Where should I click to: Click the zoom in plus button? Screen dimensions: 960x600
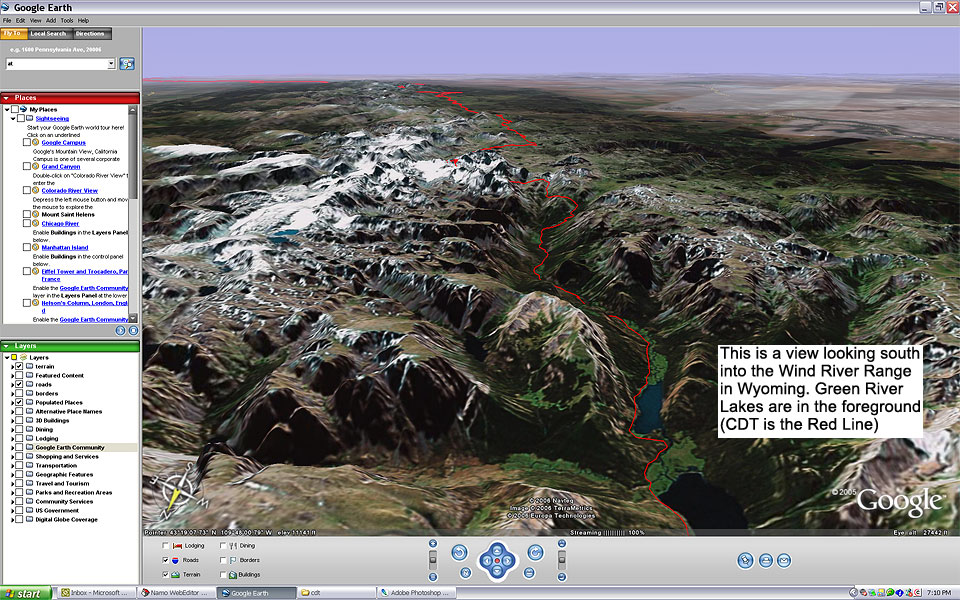click(433, 544)
